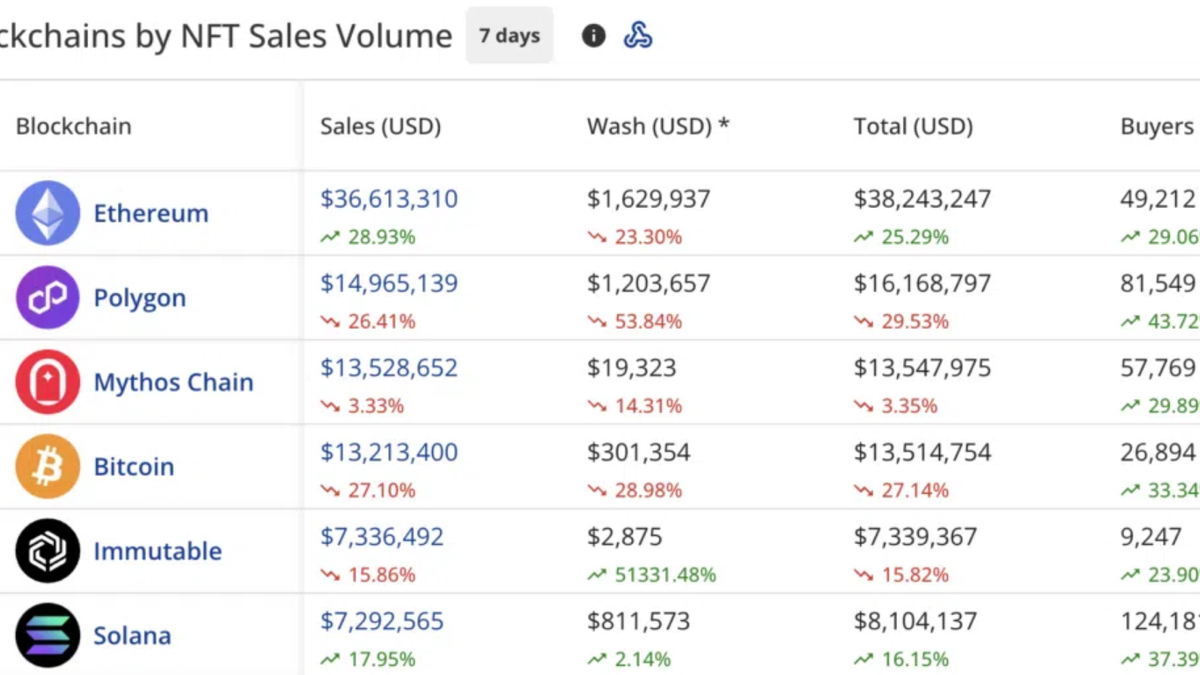Select the Ethereum wash value $1,629,937

pyautogui.click(x=649, y=198)
